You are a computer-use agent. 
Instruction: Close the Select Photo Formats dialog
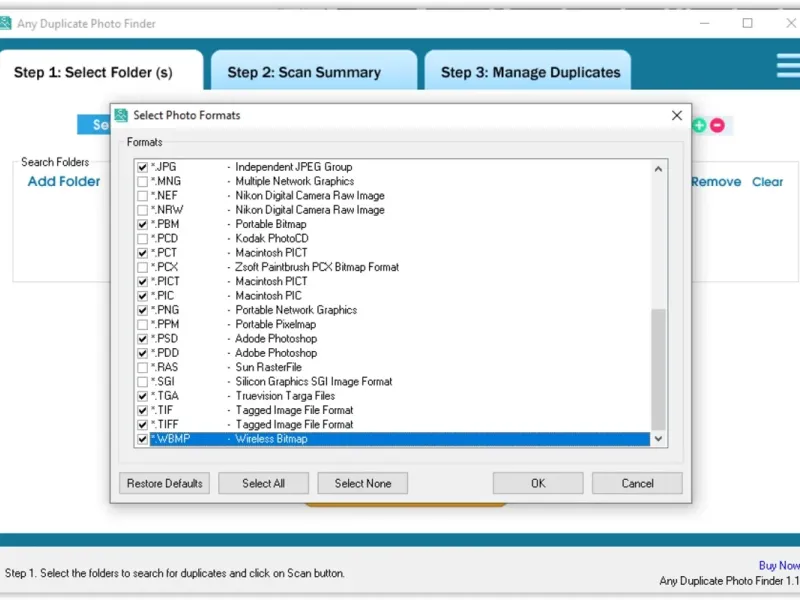point(677,116)
